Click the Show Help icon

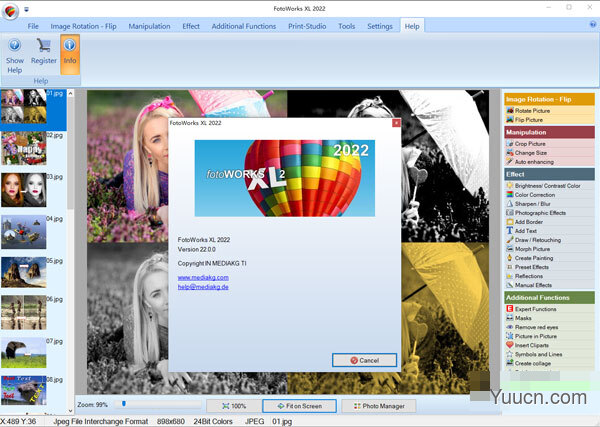15,45
